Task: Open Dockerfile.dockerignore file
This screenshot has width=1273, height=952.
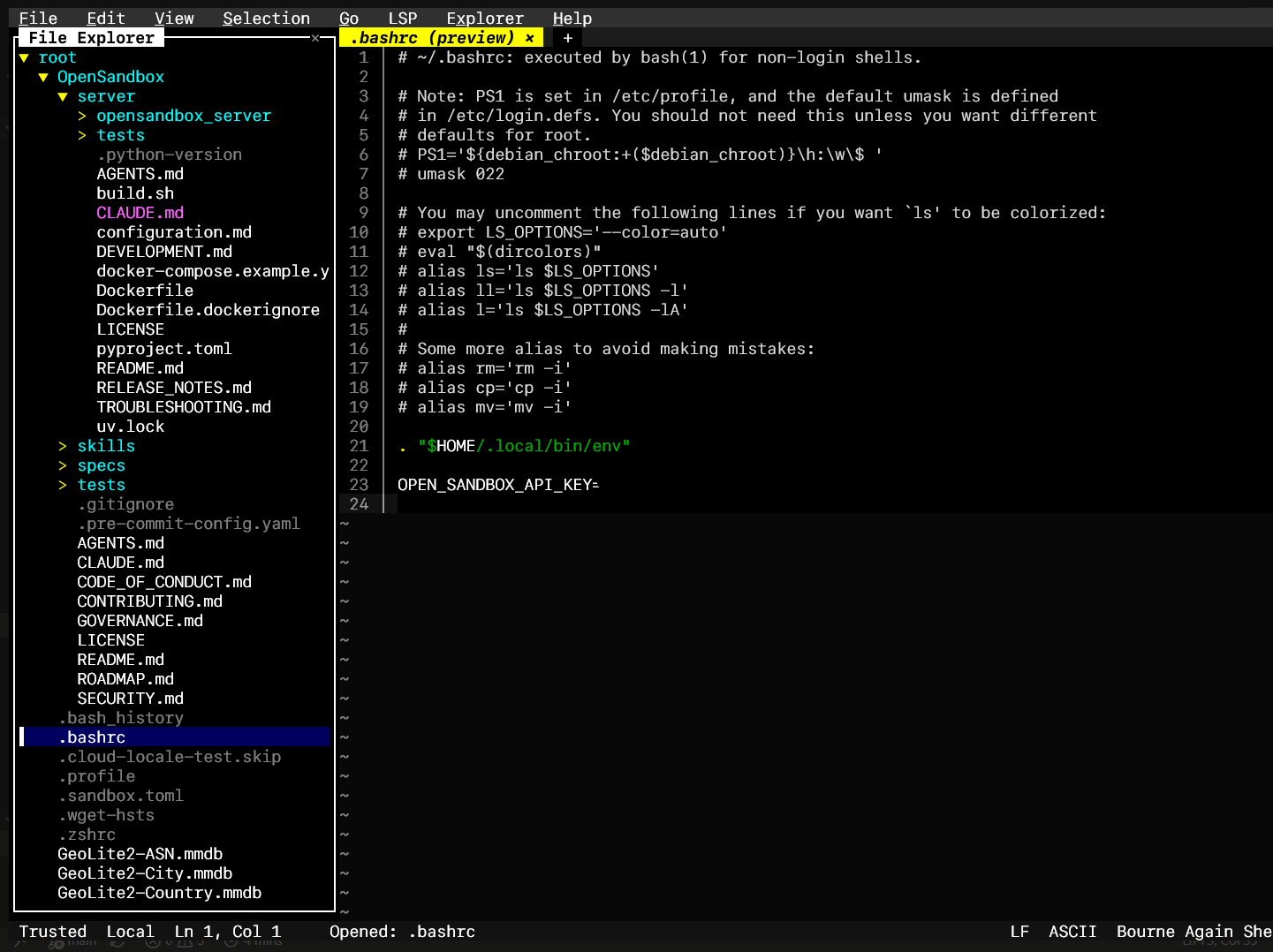Action: tap(208, 310)
